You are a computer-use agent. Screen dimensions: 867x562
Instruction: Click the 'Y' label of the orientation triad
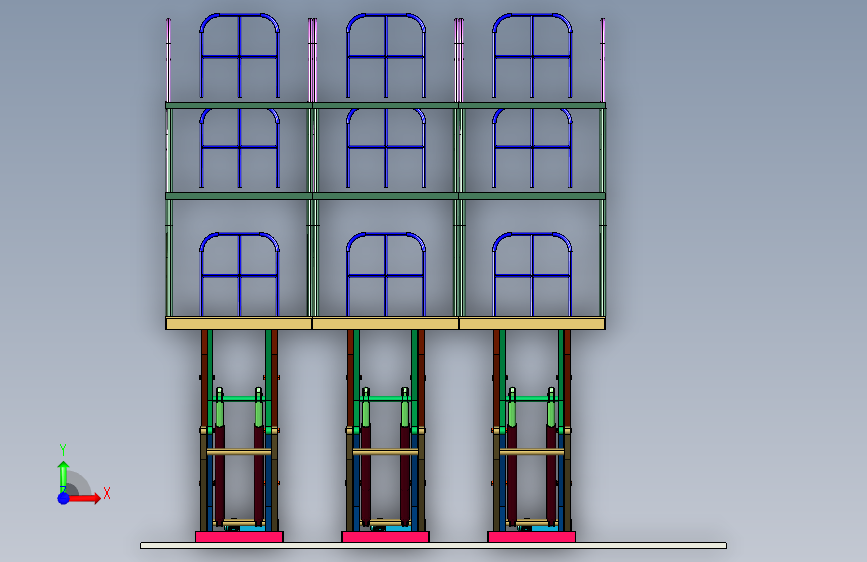click(63, 450)
